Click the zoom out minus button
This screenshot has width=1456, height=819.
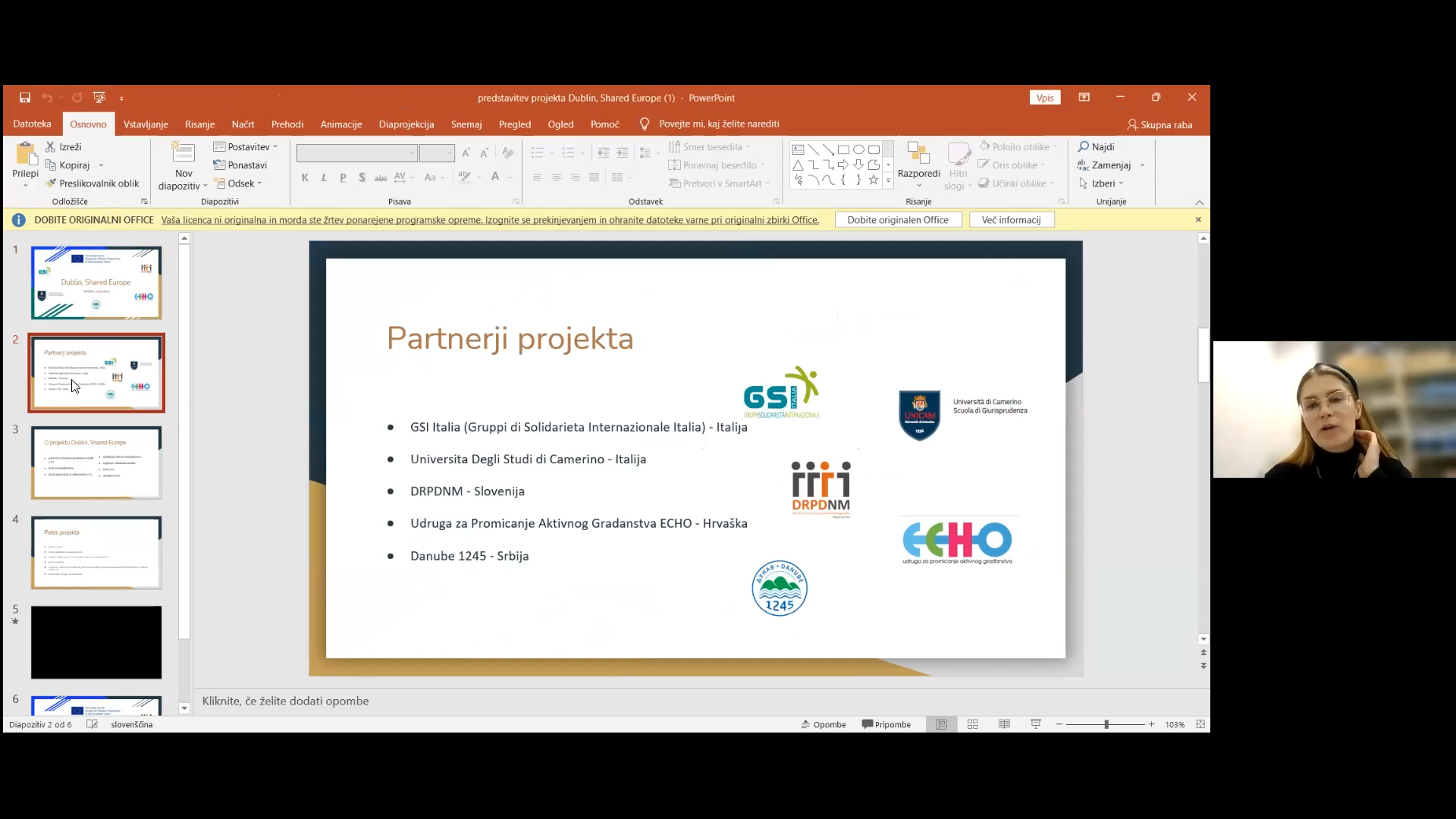1059,724
